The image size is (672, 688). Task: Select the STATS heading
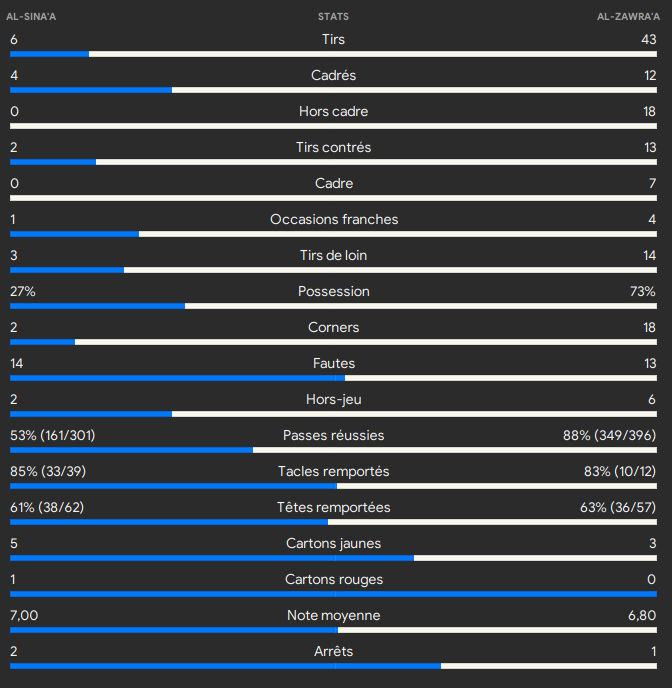coord(333,17)
